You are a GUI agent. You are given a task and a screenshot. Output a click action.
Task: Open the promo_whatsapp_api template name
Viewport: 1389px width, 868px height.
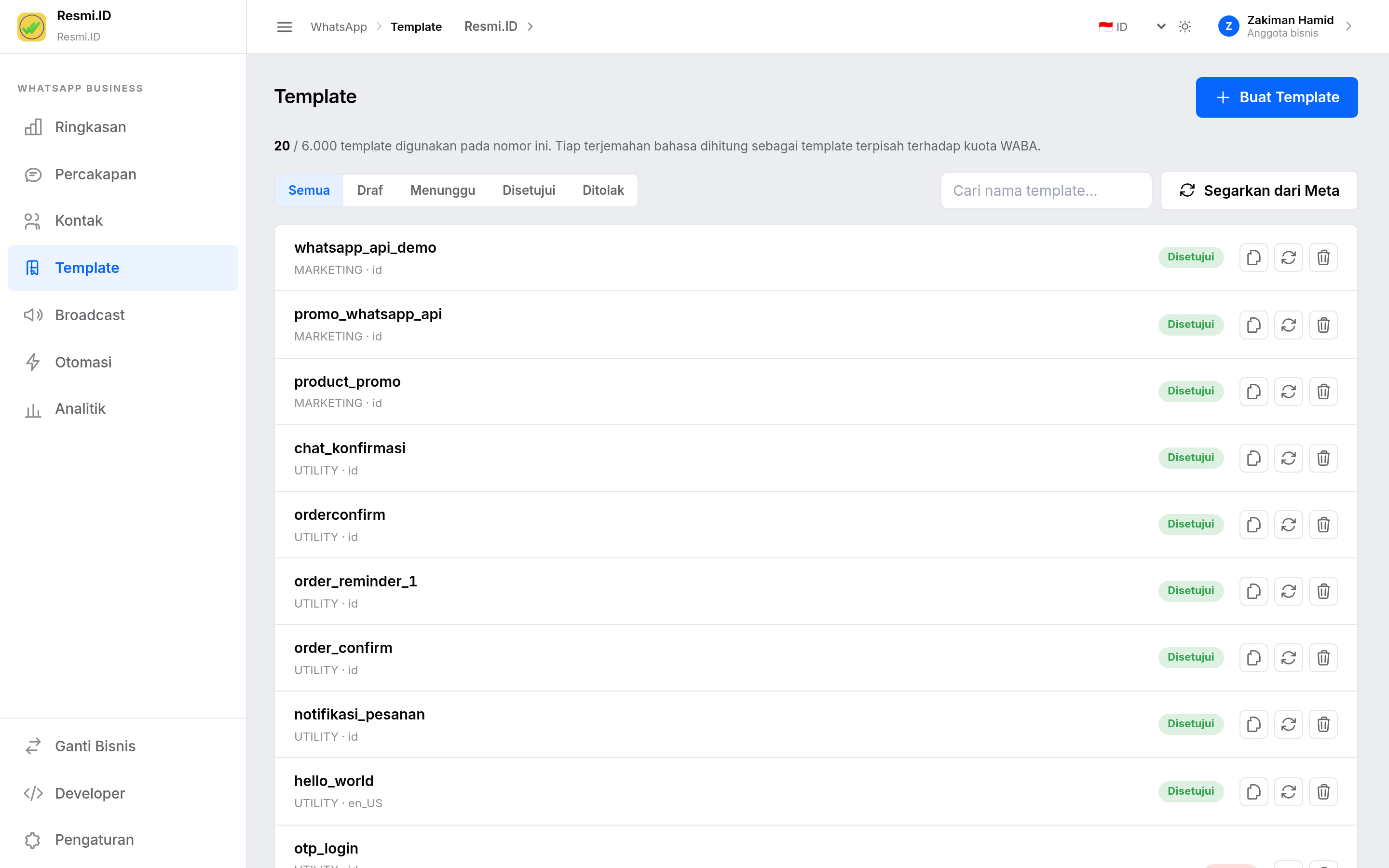coord(368,314)
